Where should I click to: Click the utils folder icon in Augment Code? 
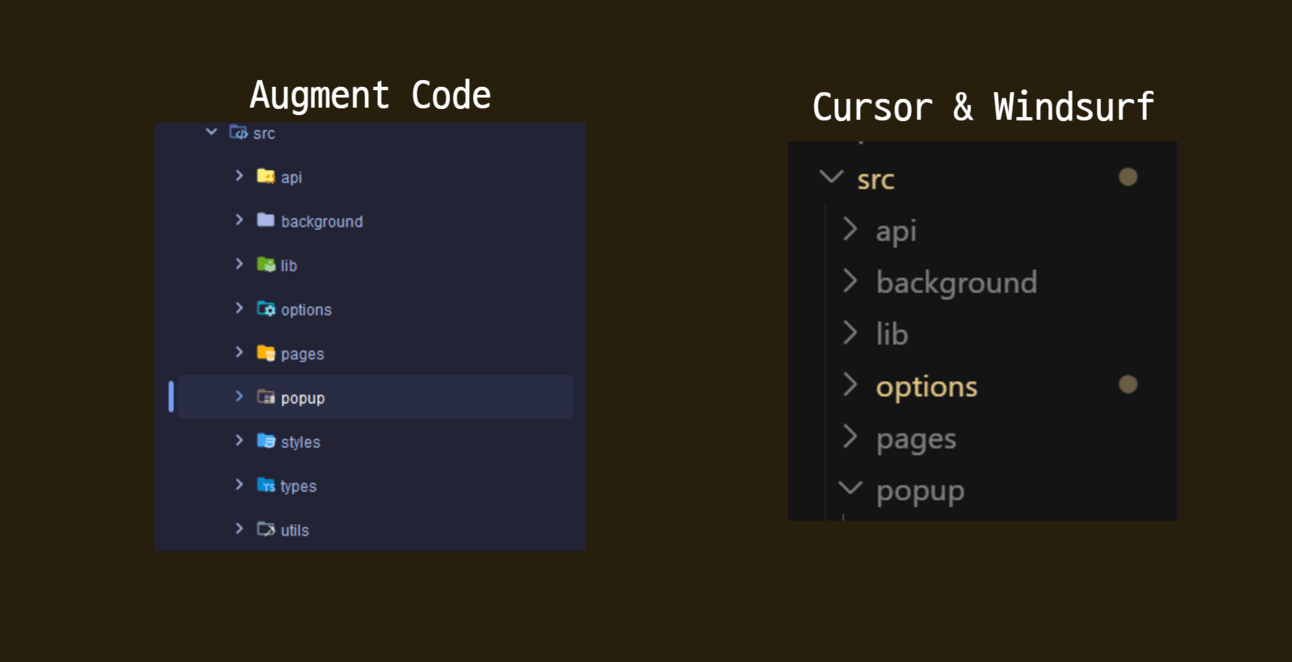(x=265, y=529)
